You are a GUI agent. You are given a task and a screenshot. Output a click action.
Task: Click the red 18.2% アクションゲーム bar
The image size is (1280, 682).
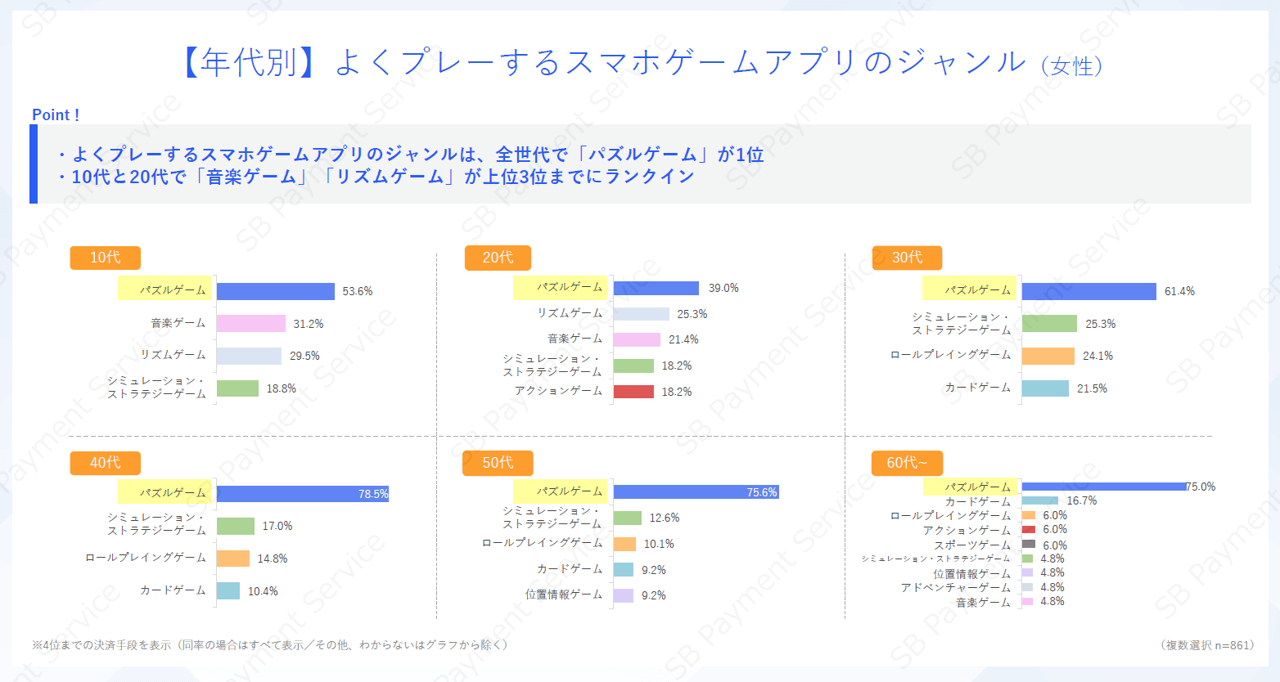[x=633, y=392]
